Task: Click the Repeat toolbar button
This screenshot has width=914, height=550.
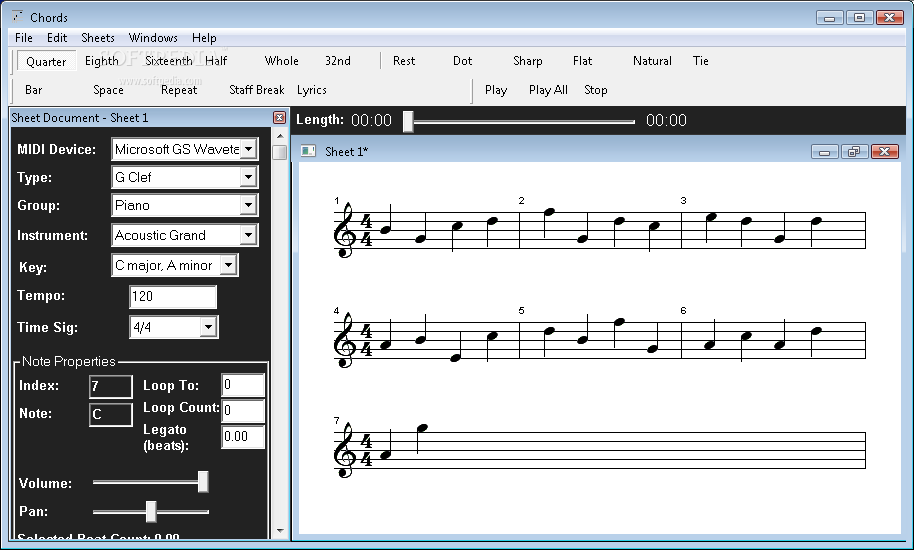Action: pos(179,90)
